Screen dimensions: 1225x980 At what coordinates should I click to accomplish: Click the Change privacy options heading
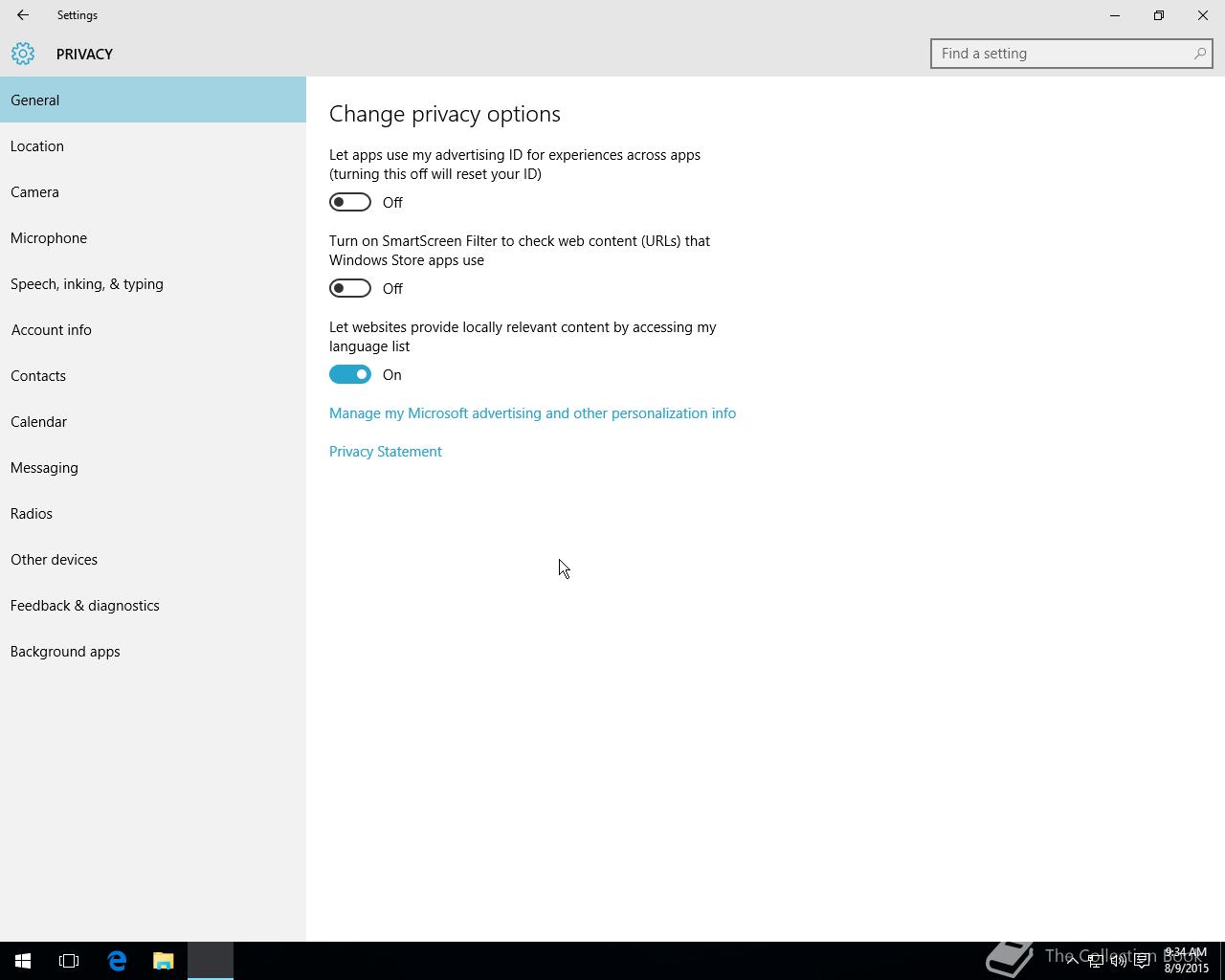pyautogui.click(x=445, y=114)
